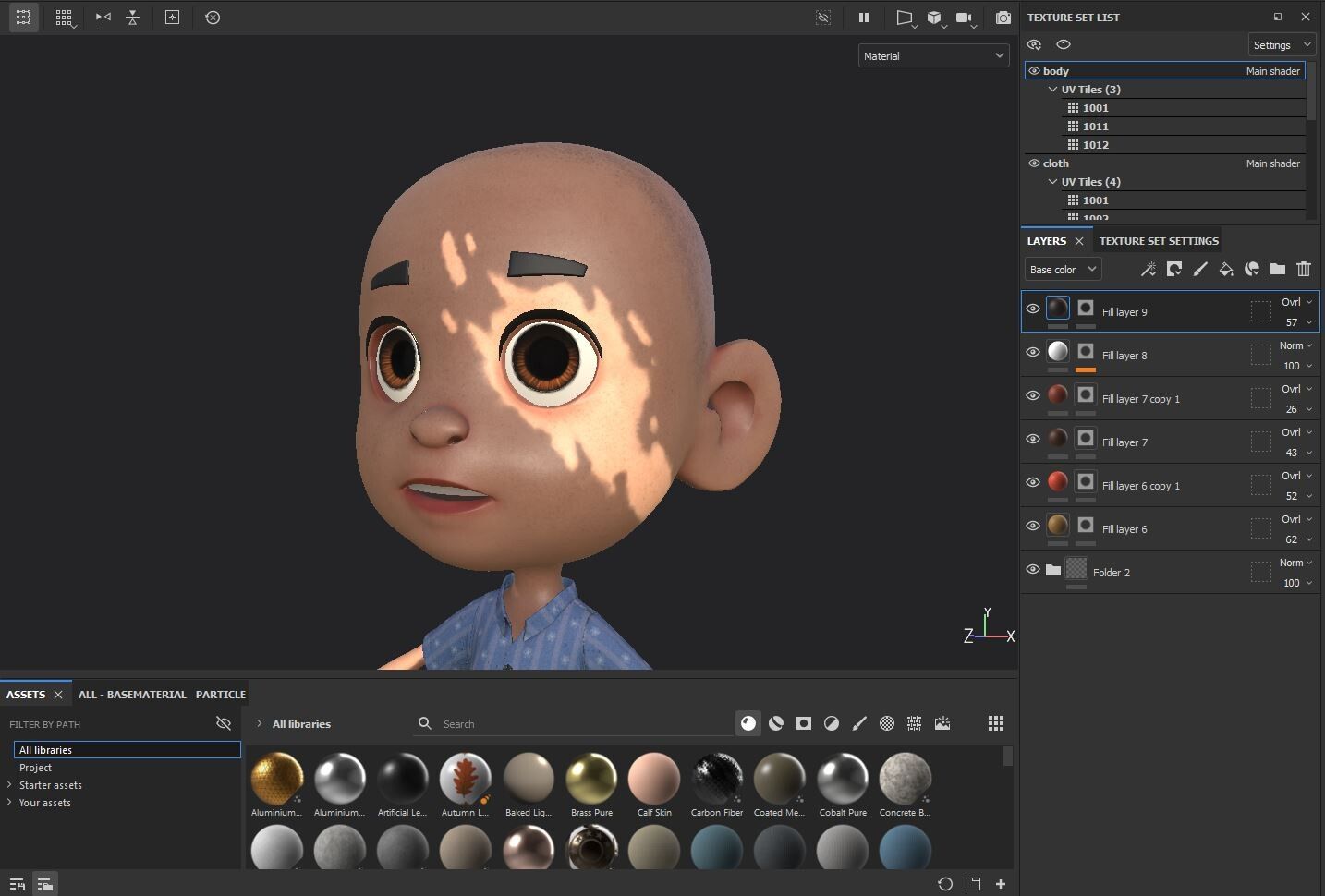Switch to Texture Set Settings tab

(1159, 241)
